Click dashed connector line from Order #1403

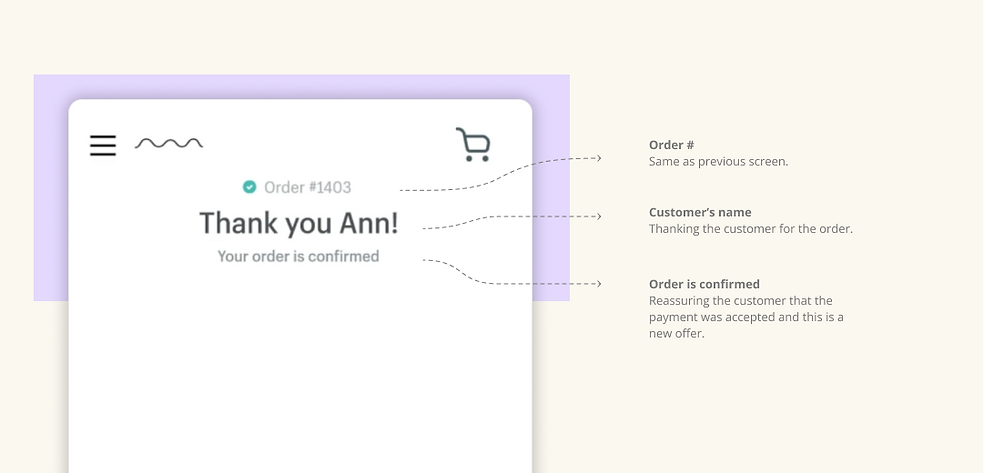click(x=500, y=174)
